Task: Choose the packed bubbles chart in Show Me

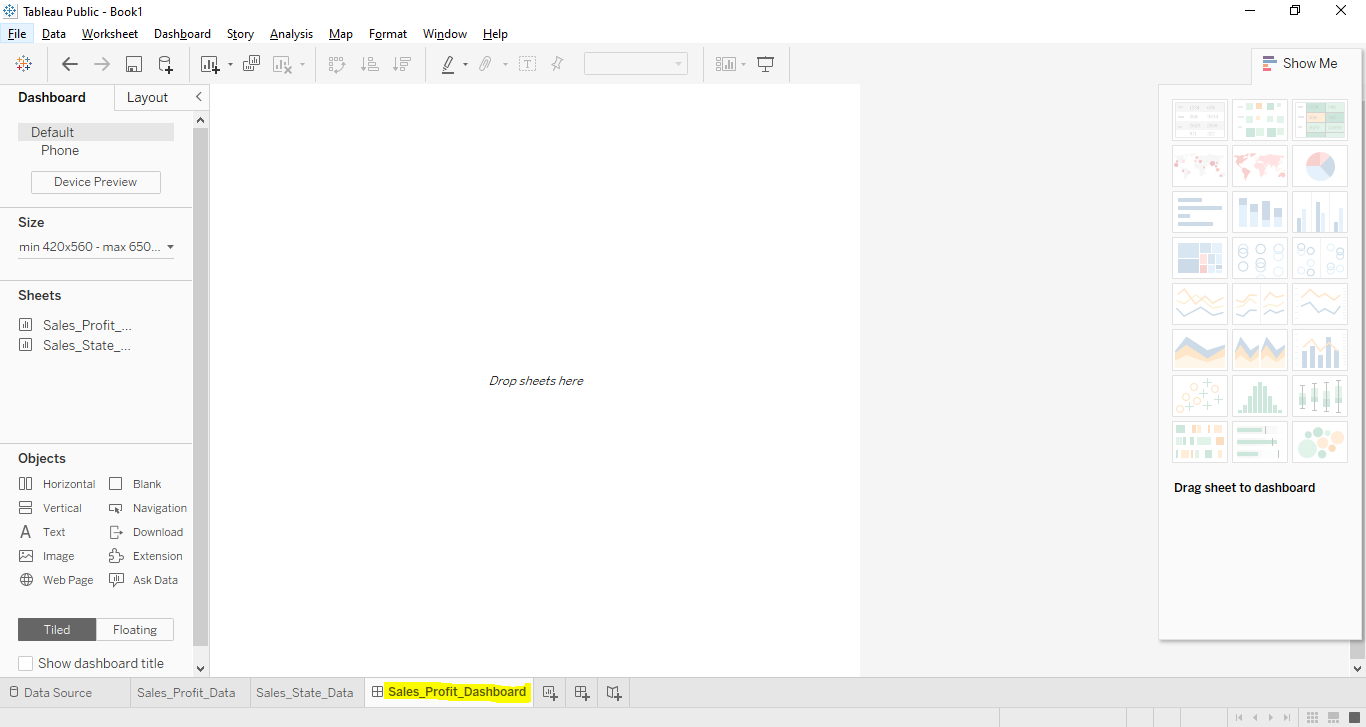Action: (1320, 442)
